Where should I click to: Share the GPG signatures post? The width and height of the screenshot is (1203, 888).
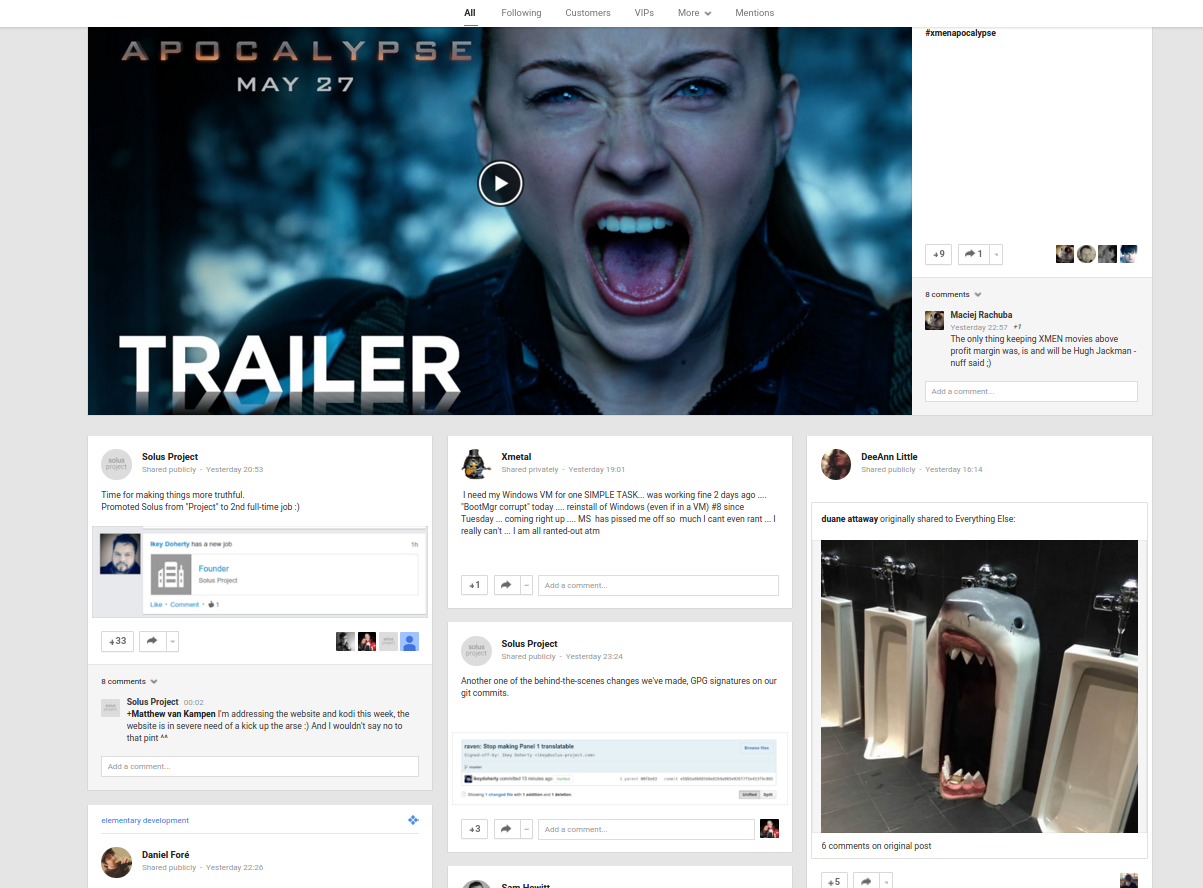coord(507,829)
